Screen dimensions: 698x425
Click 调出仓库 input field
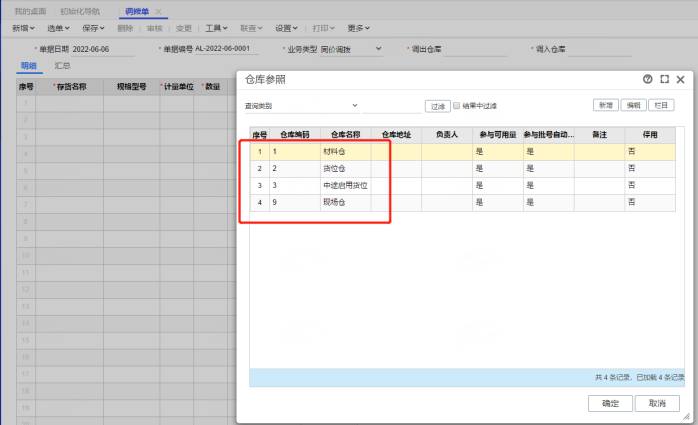point(475,49)
